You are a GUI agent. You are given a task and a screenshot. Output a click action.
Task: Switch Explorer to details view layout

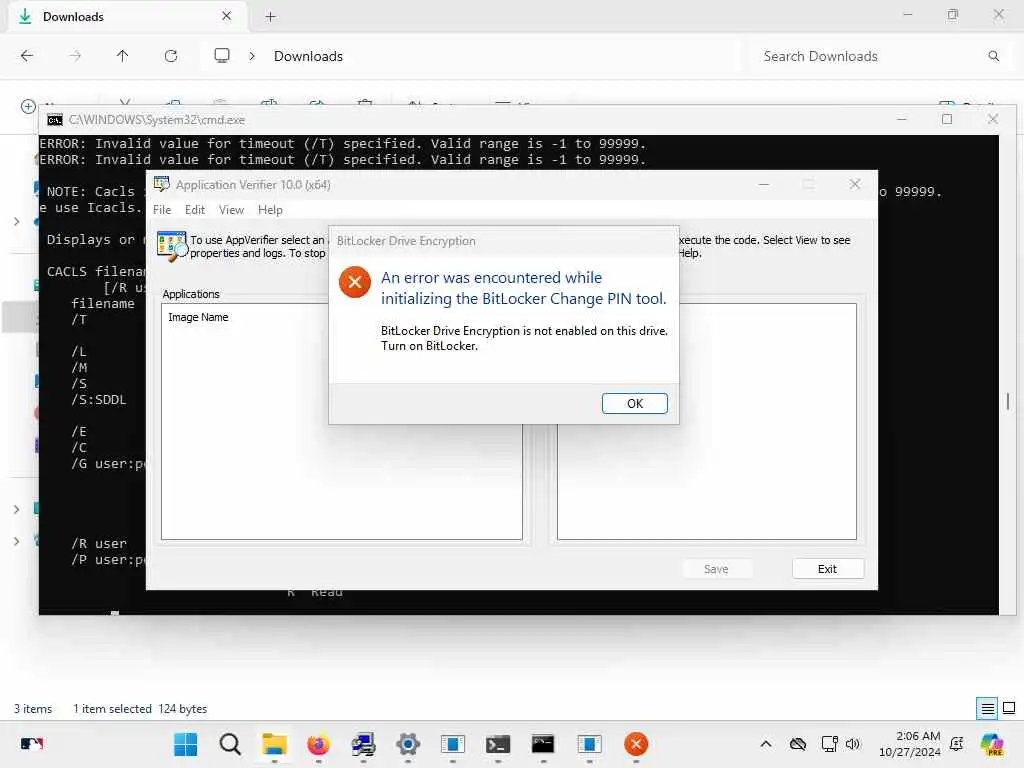987,708
